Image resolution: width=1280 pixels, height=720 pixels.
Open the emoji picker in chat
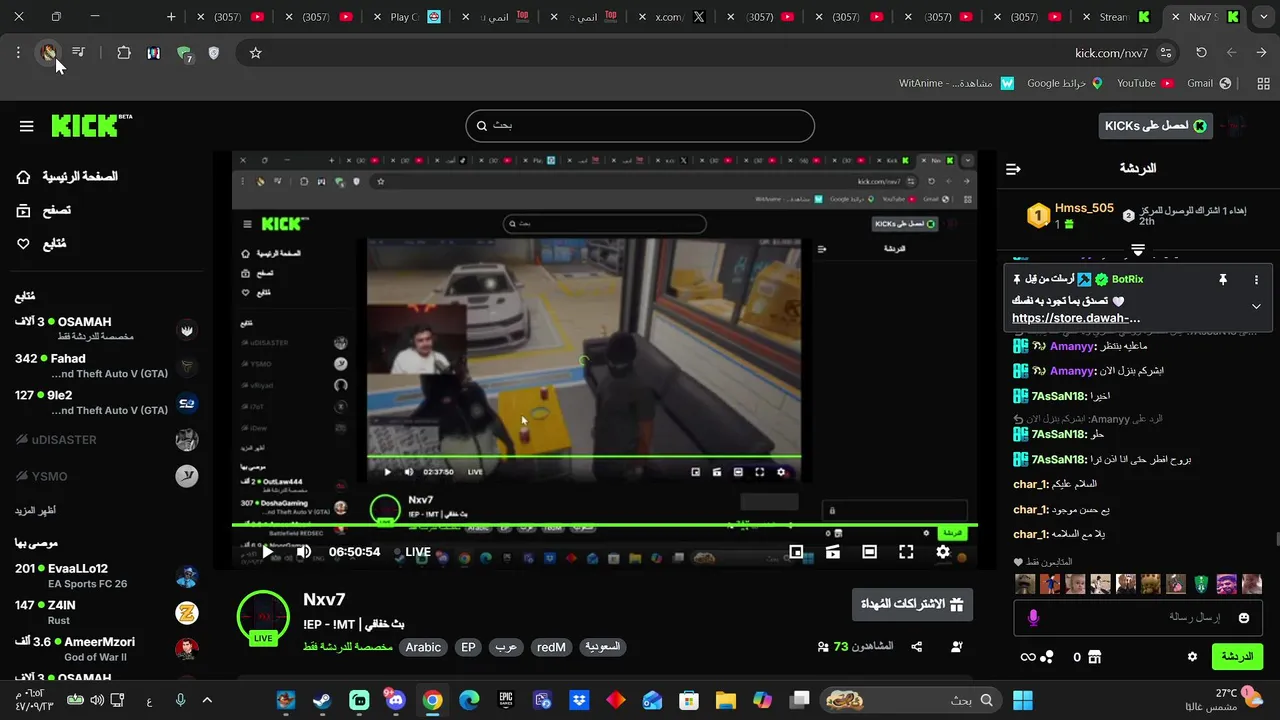tap(1244, 618)
